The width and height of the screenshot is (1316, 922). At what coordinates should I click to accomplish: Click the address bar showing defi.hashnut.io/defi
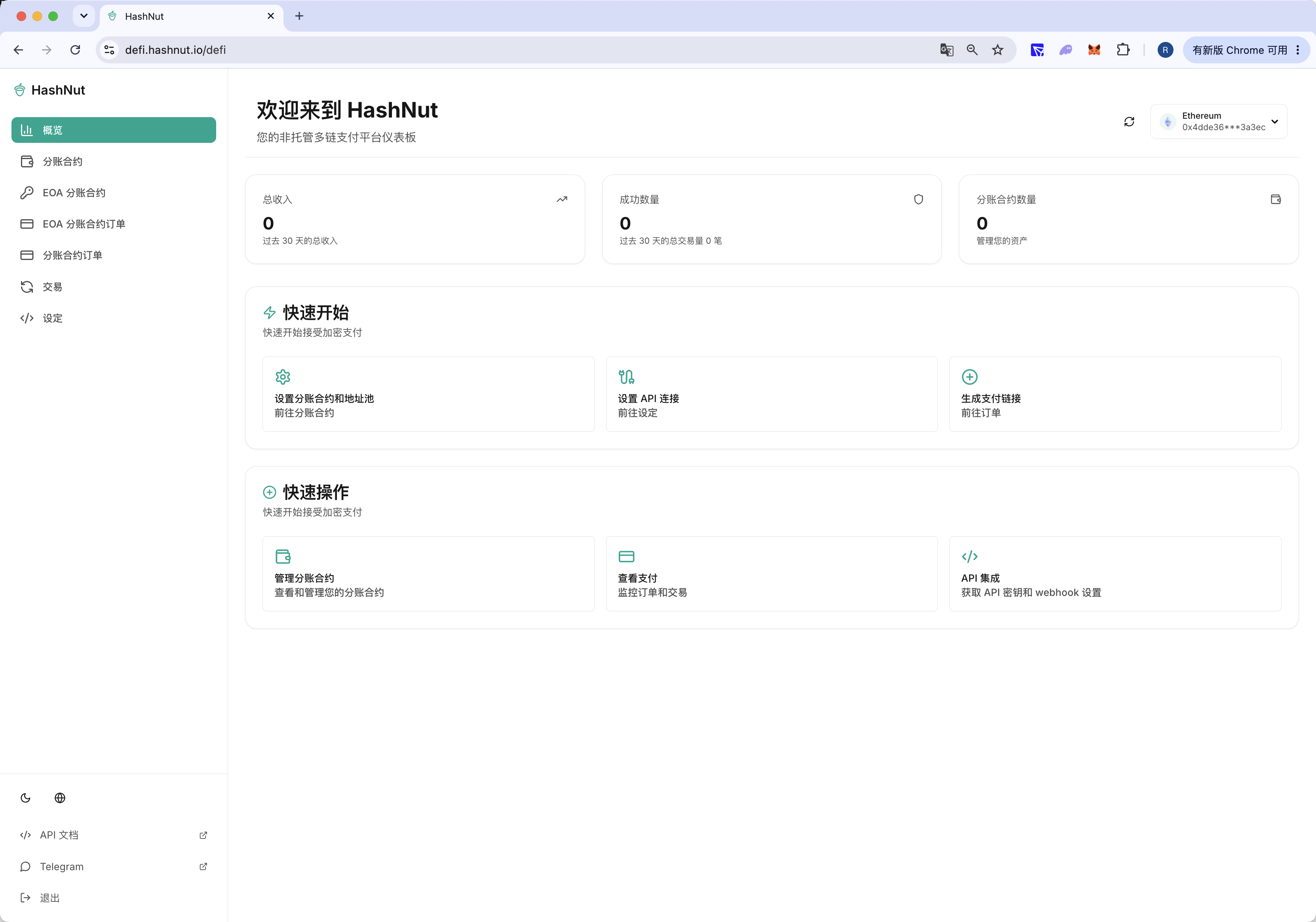coord(556,50)
